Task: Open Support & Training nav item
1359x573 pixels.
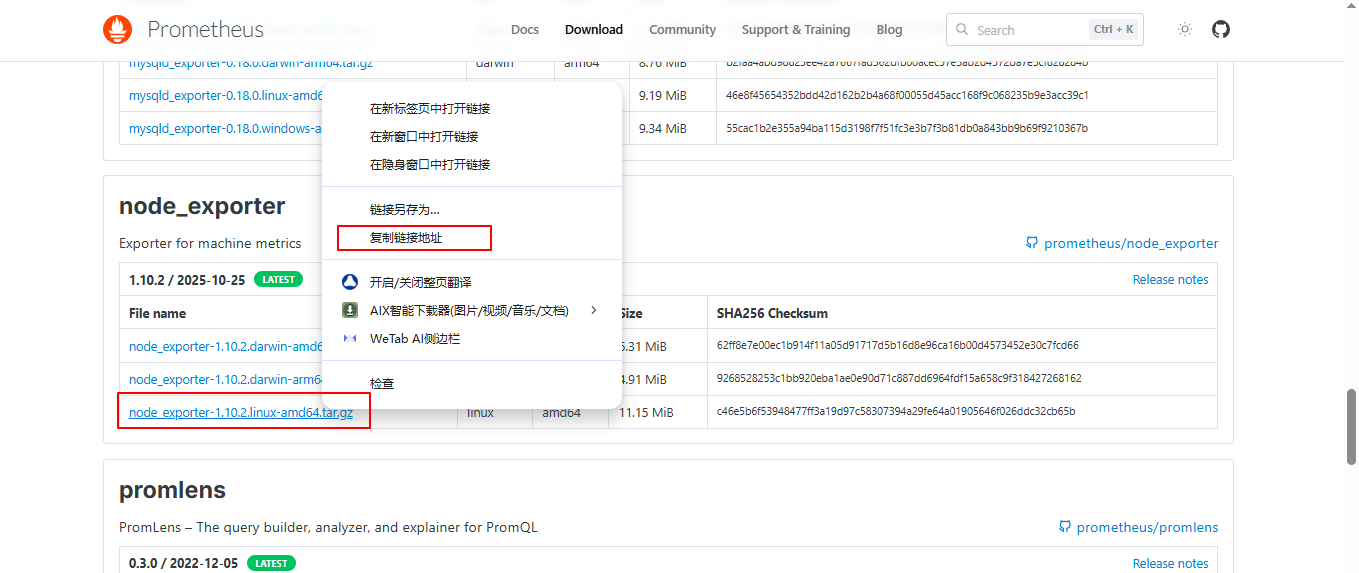Action: pyautogui.click(x=796, y=30)
